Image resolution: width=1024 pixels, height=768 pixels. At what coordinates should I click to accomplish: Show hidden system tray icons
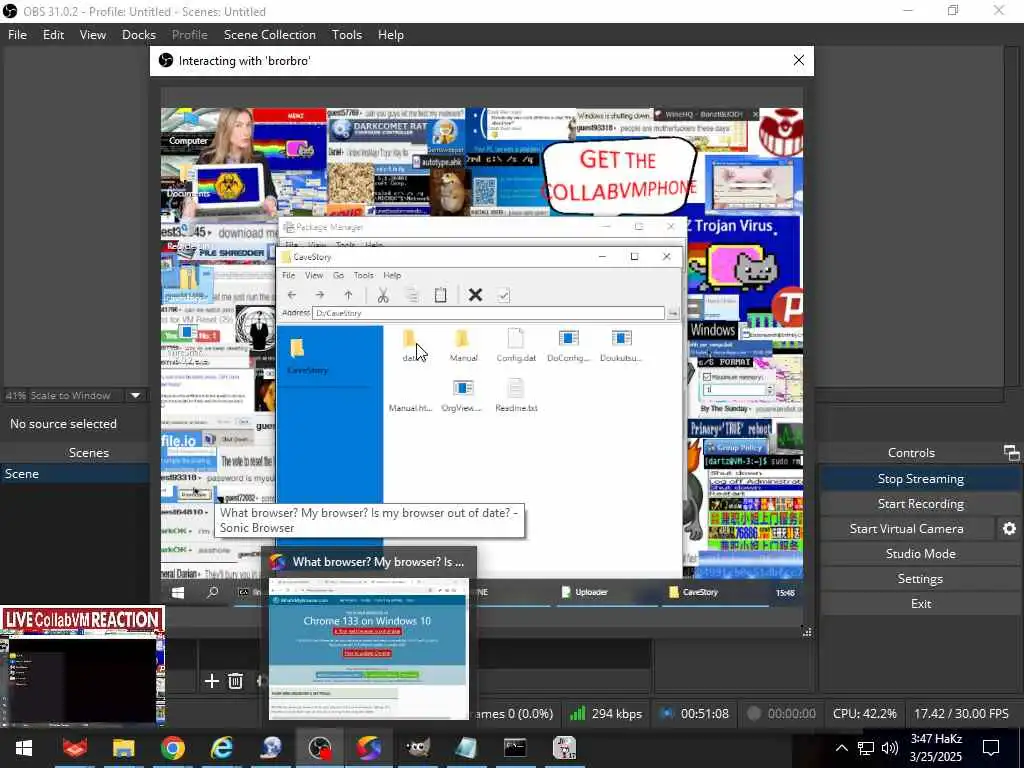click(842, 748)
